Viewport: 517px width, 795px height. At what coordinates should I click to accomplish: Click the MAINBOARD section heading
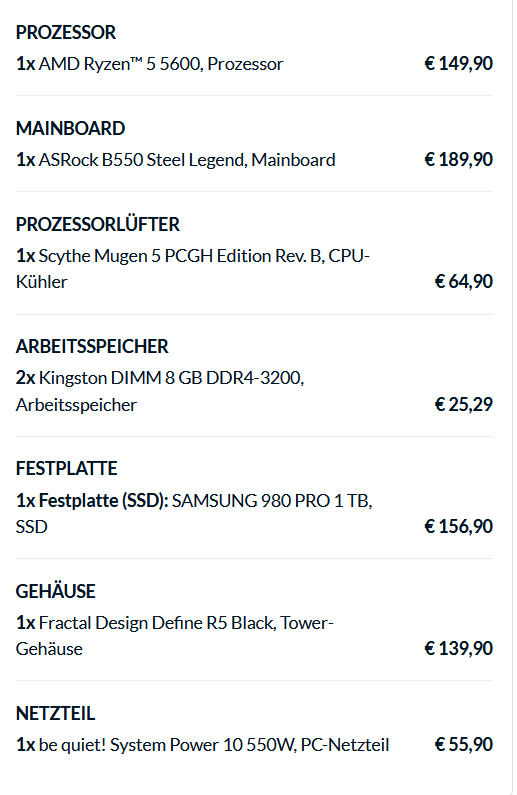(70, 128)
